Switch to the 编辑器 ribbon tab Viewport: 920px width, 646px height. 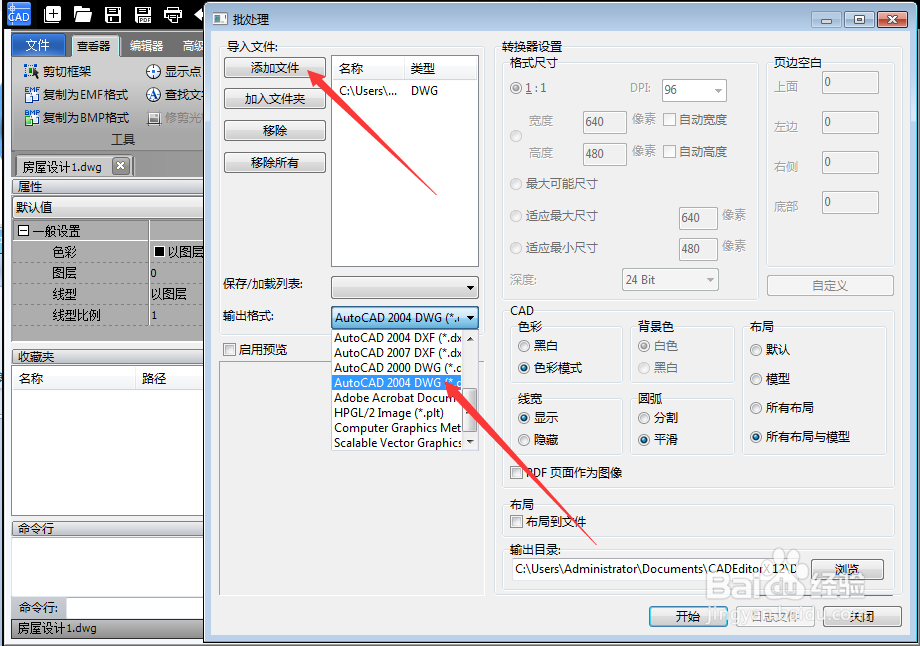click(x=146, y=46)
